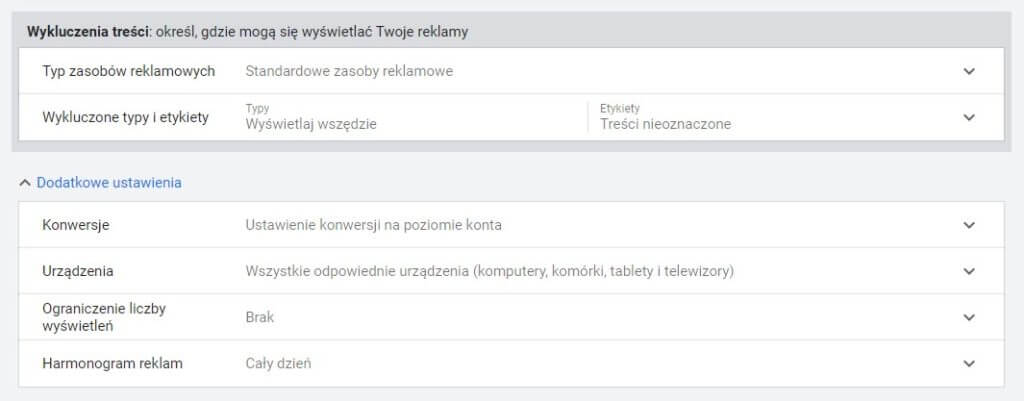Expand the Urządzenia row chevron

pos(968,271)
